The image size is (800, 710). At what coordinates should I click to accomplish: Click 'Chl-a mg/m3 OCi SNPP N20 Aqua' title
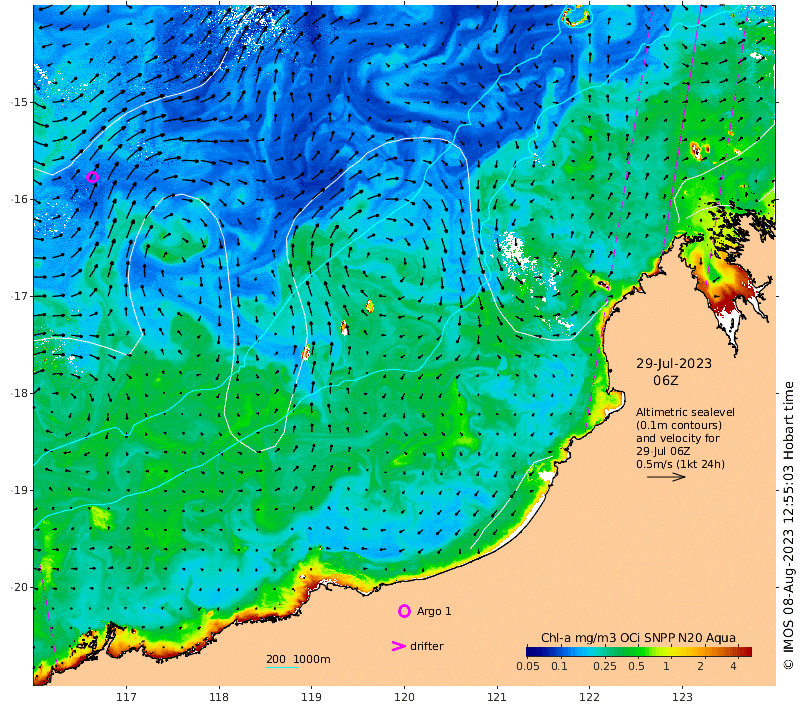tap(638, 638)
